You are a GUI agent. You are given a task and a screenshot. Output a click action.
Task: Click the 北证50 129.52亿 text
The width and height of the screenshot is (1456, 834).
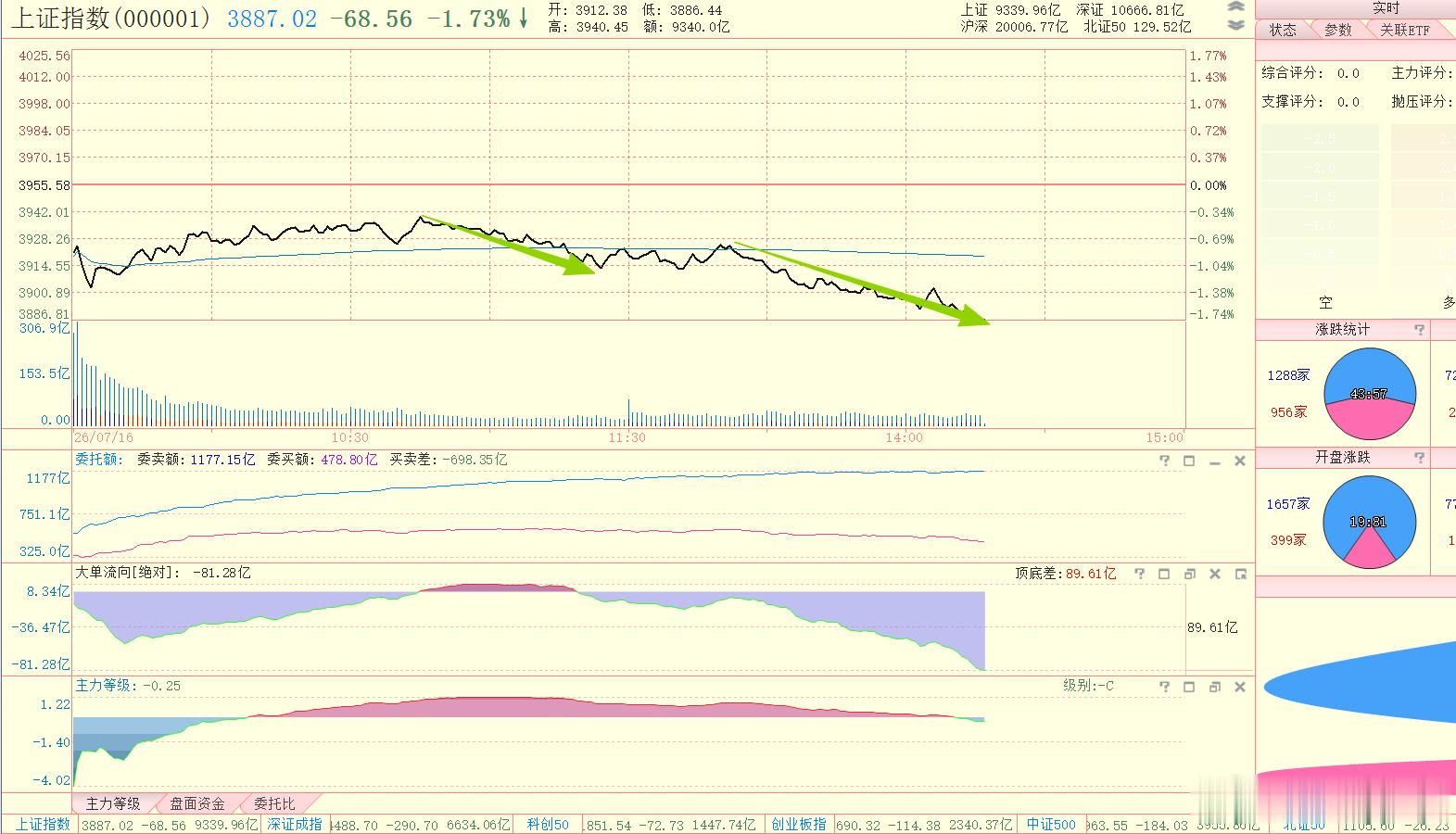coord(1137,27)
